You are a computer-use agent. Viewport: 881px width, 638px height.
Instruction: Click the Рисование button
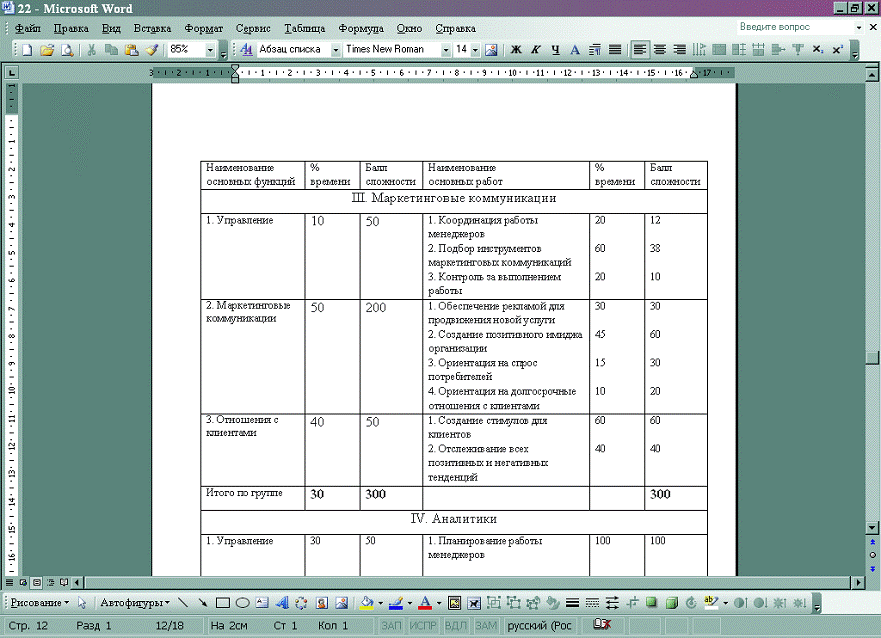(x=38, y=603)
